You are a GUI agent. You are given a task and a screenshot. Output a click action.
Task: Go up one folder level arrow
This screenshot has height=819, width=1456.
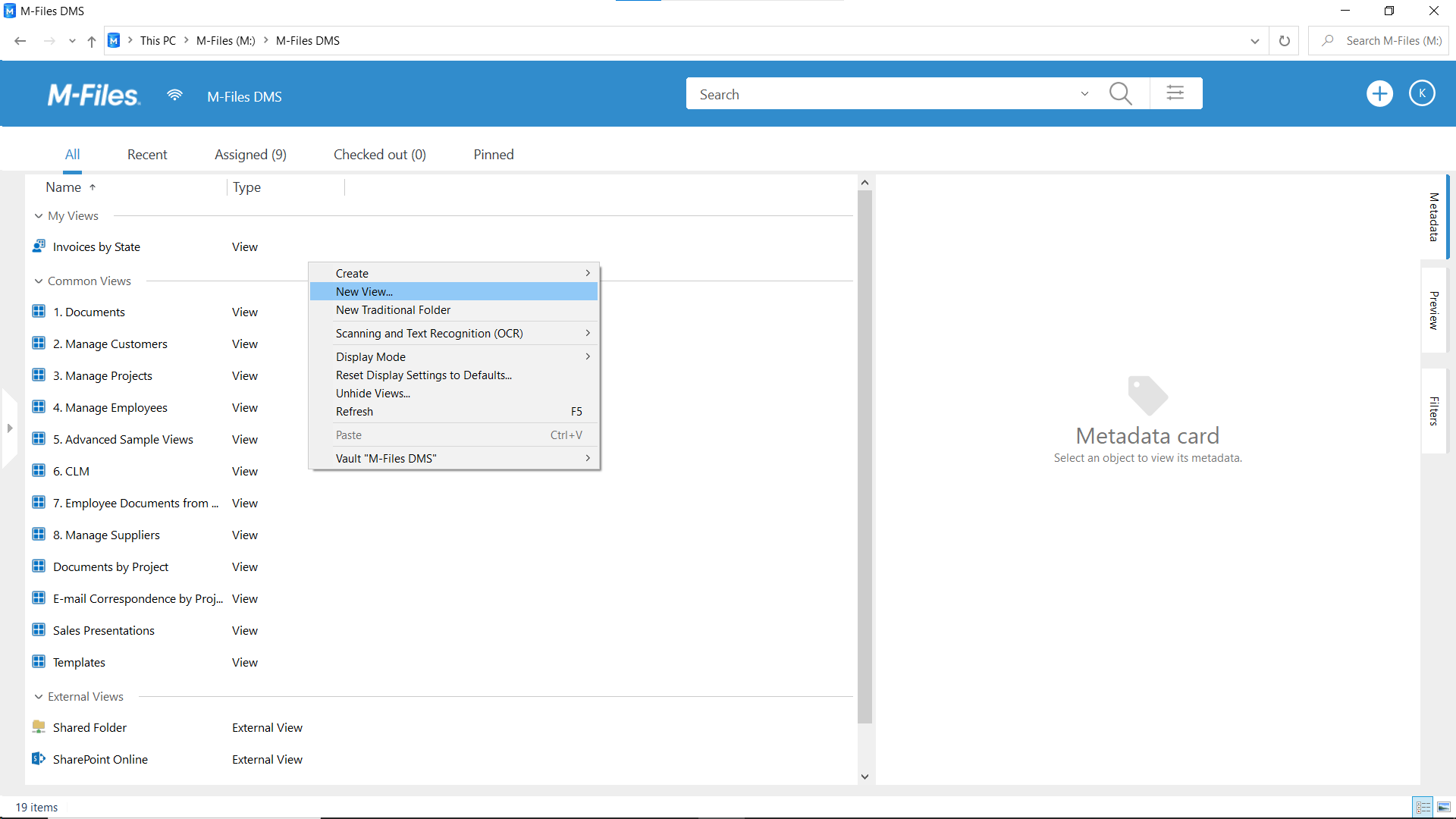[x=92, y=41]
